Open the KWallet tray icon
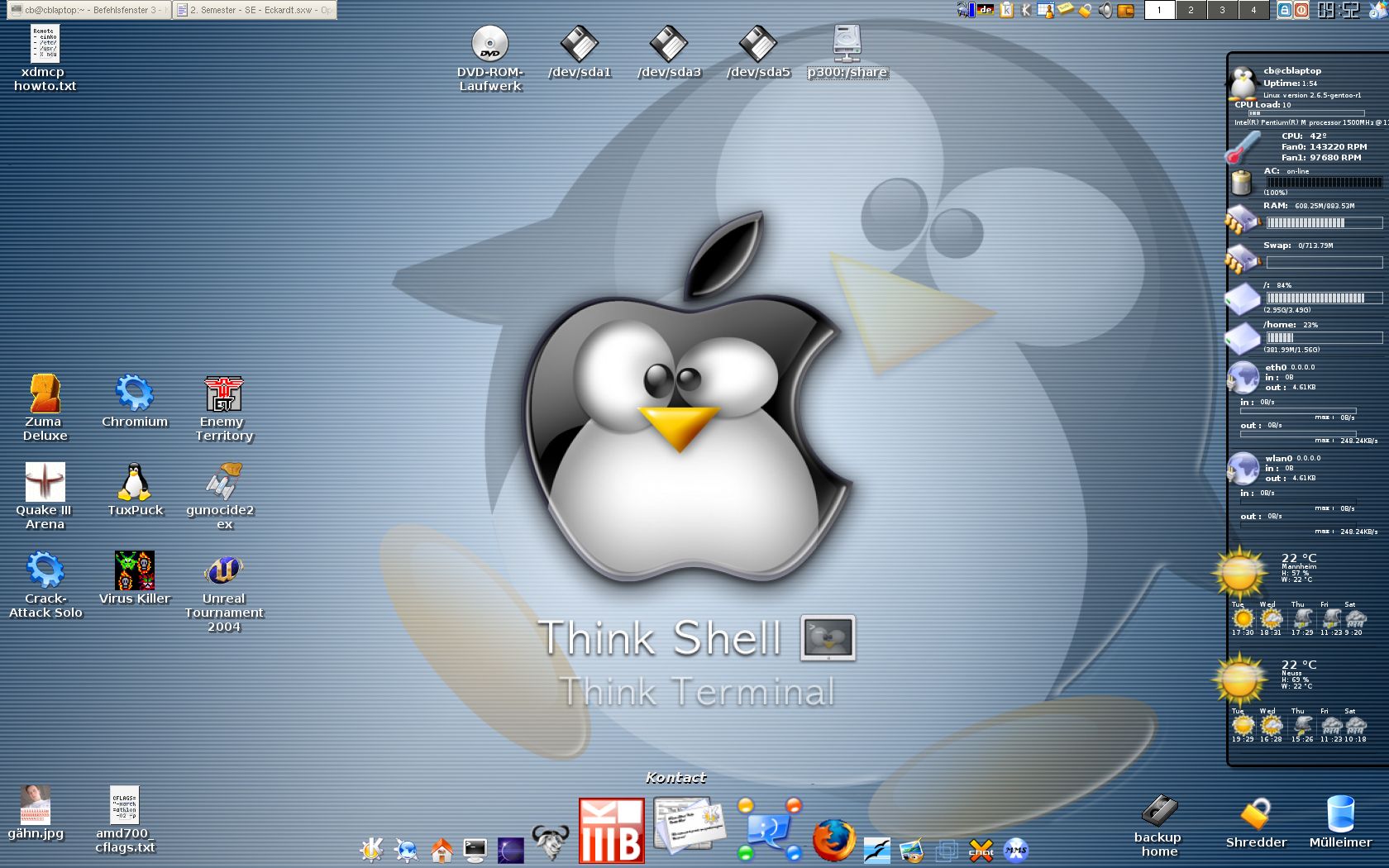1389x868 pixels. (1125, 11)
